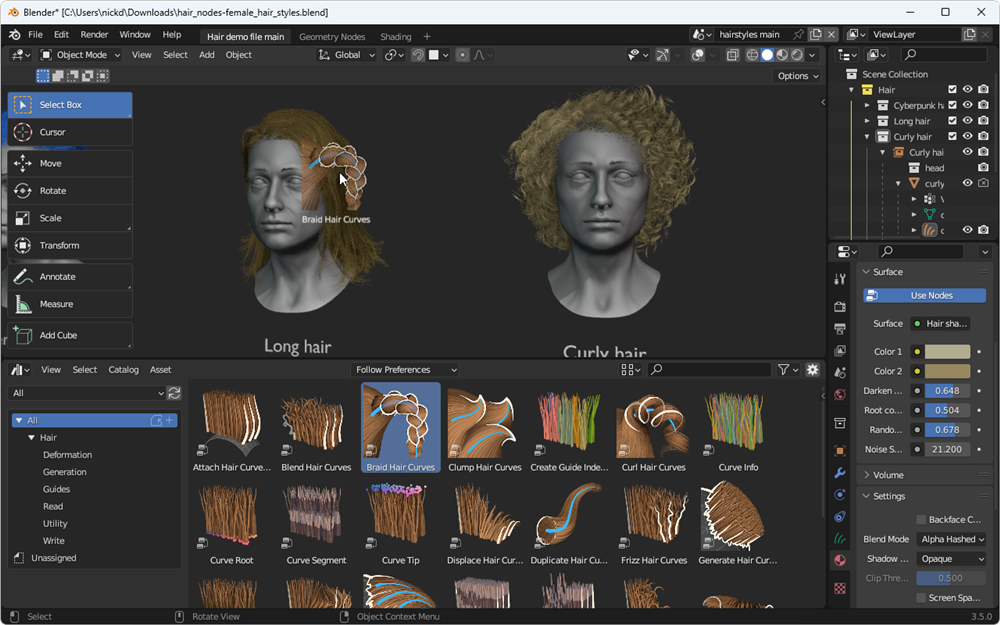Open asset browser settings gear icon
This screenshot has width=1000, height=625.
[x=812, y=370]
